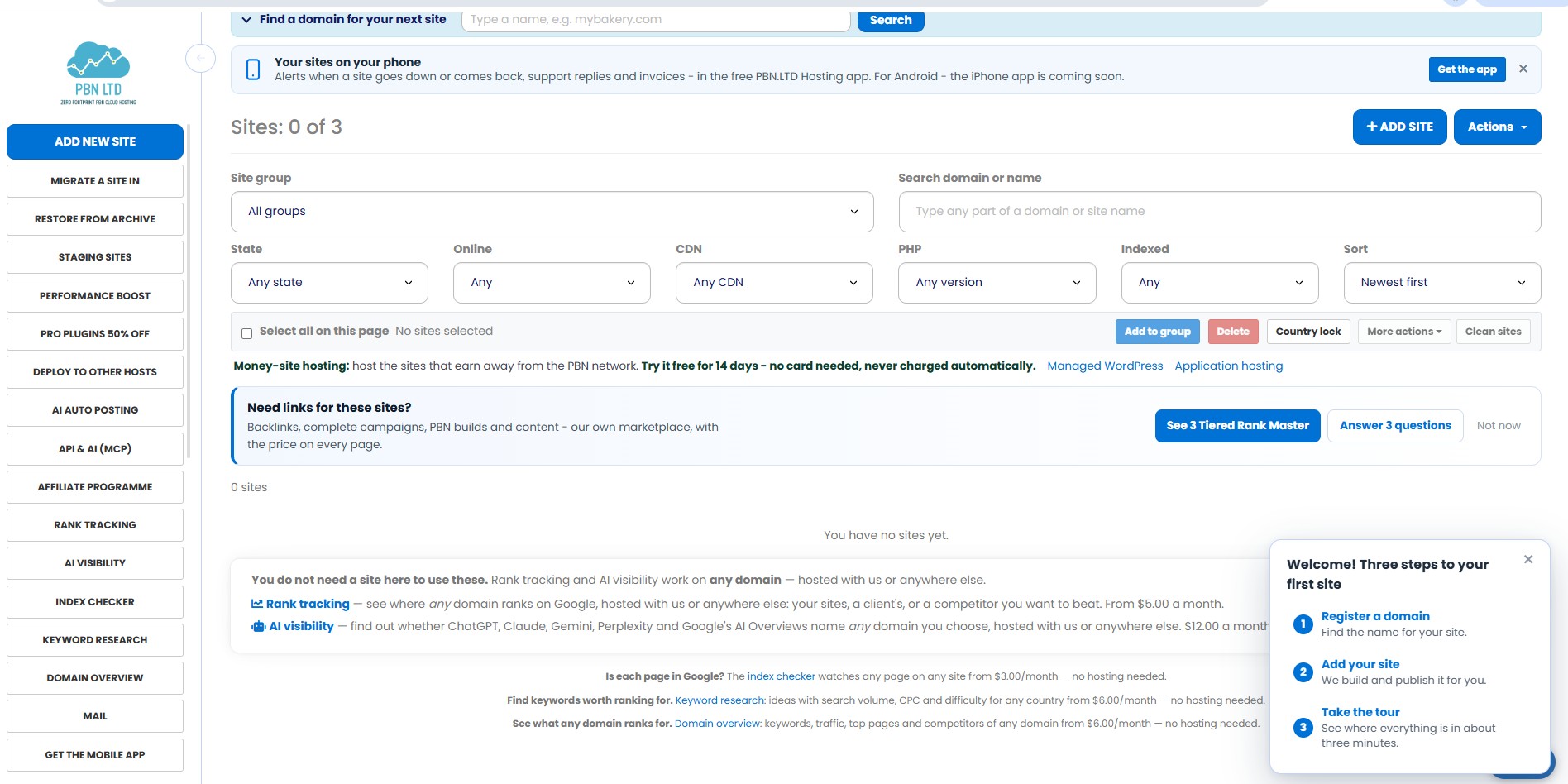This screenshot has width=1568, height=784.
Task: Open the Indexed filter dropdown
Action: (x=1219, y=283)
